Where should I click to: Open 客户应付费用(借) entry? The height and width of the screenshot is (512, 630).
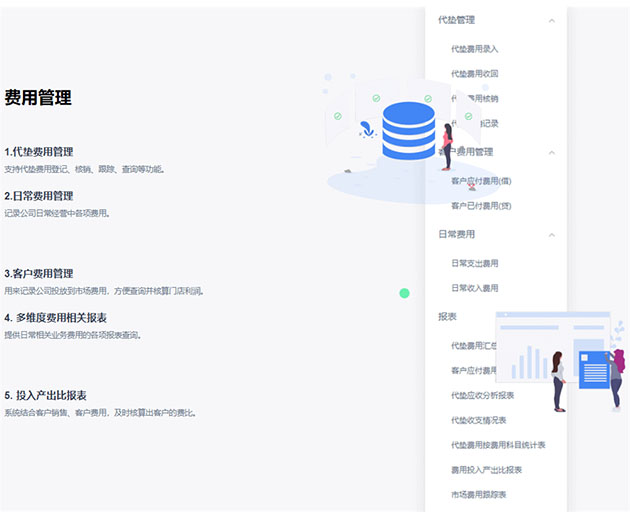(x=481, y=180)
